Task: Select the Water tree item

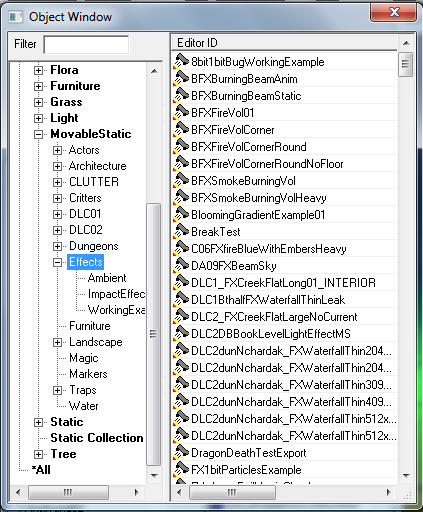Action: [84, 406]
